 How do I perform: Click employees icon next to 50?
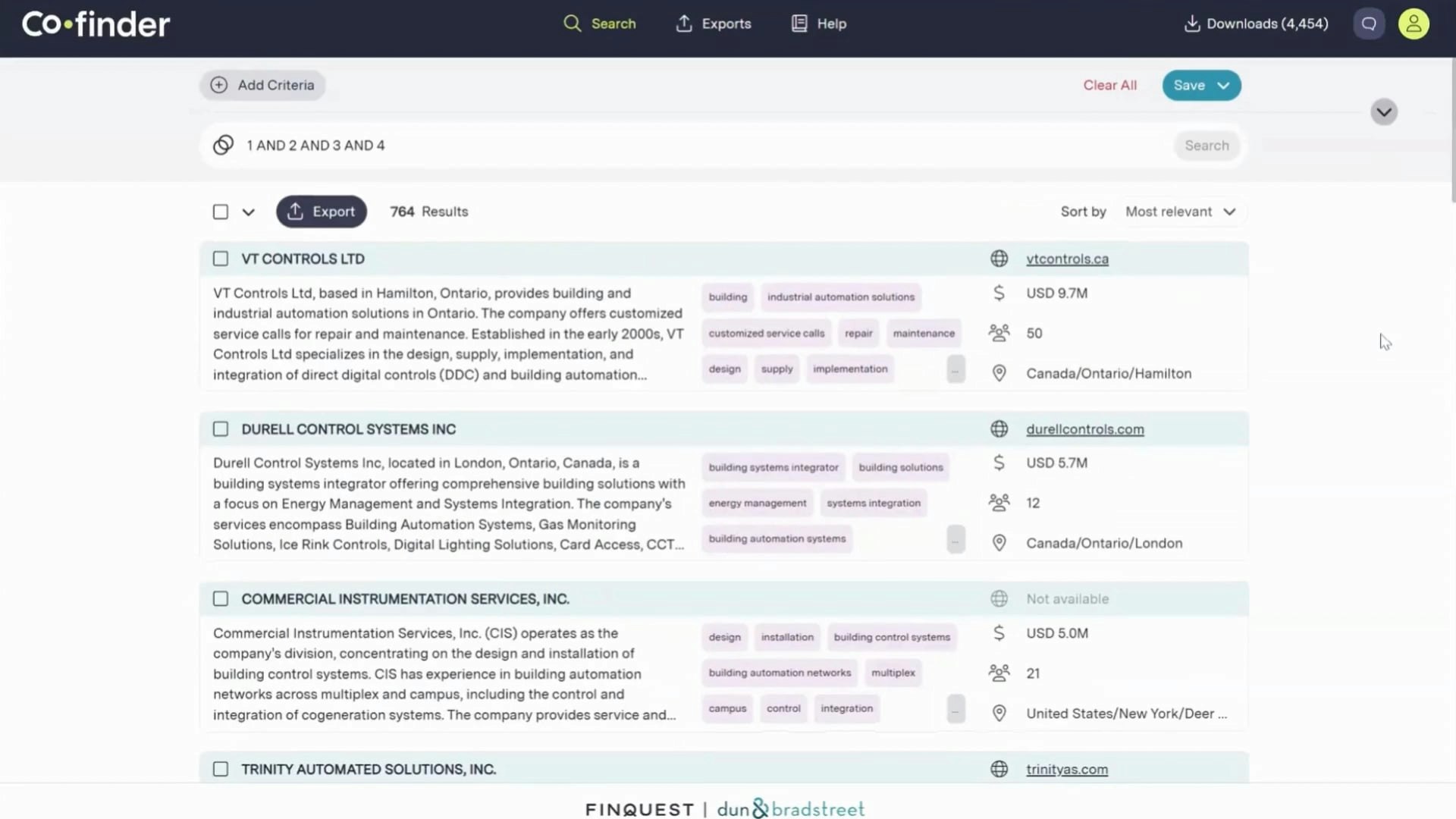[999, 333]
